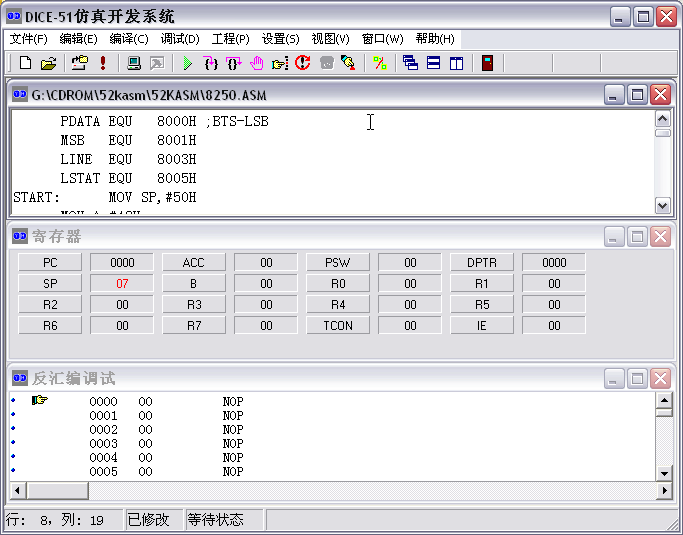Click the PC register label button

click(x=50, y=263)
